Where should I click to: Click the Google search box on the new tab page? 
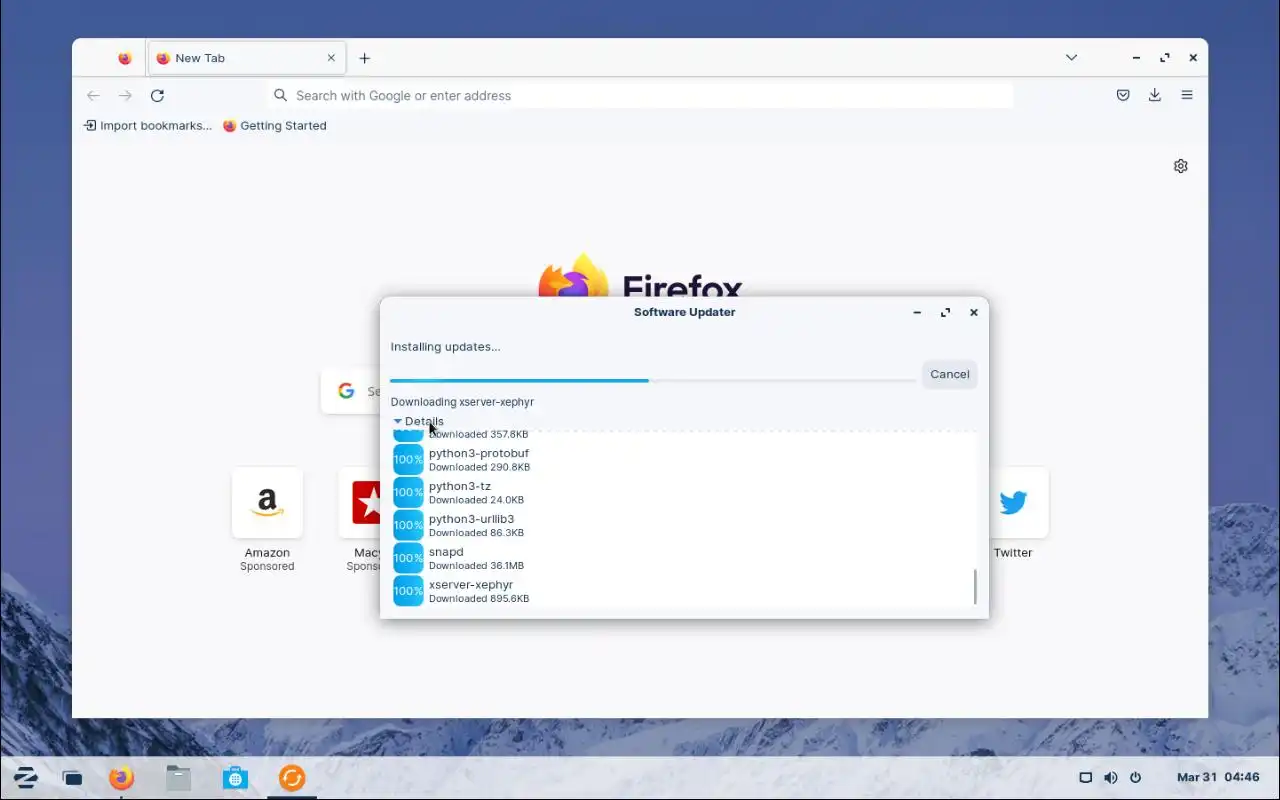point(351,391)
